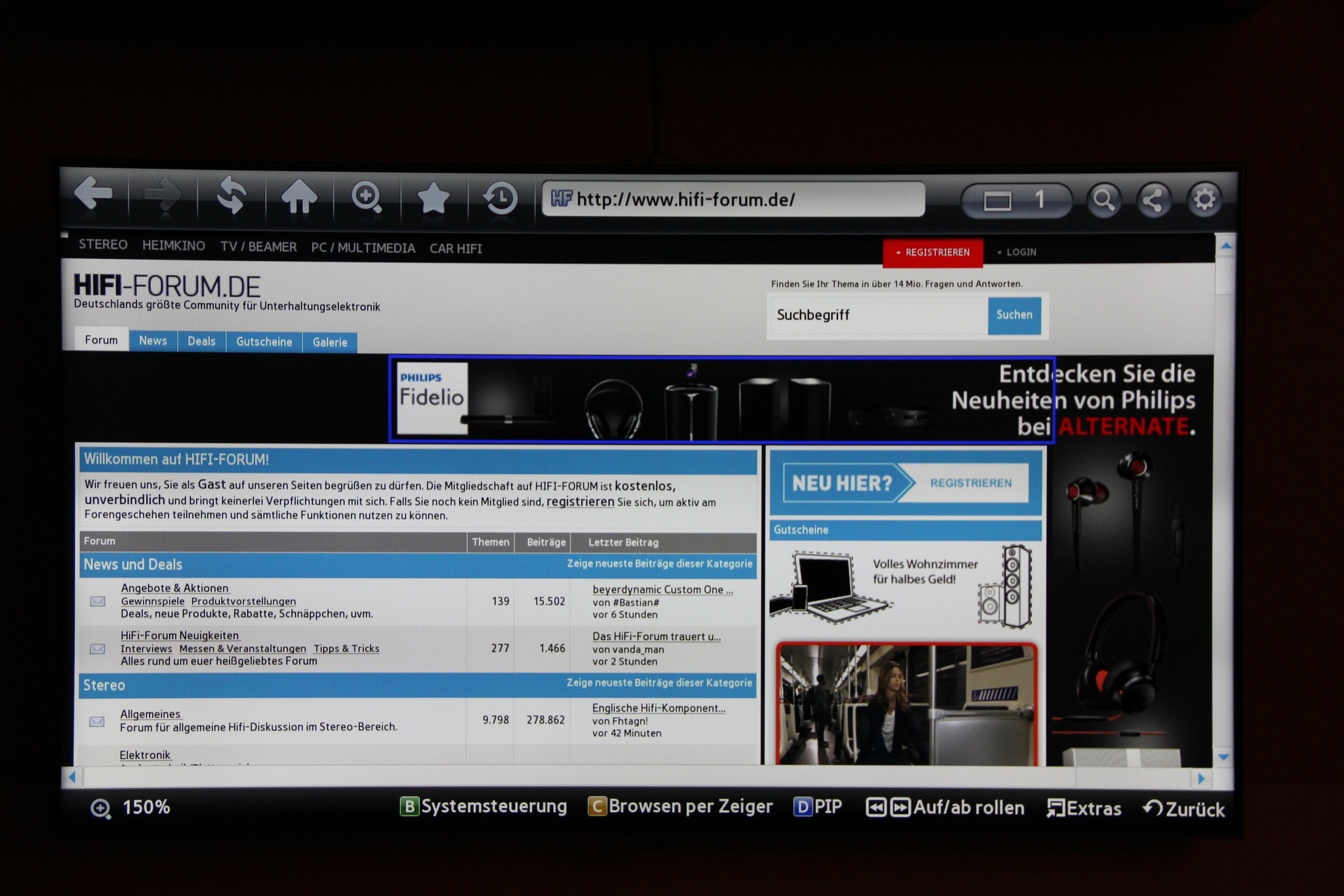This screenshot has width=1344, height=896.
Task: Open the window tabs counter button
Action: pyautogui.click(x=1016, y=201)
